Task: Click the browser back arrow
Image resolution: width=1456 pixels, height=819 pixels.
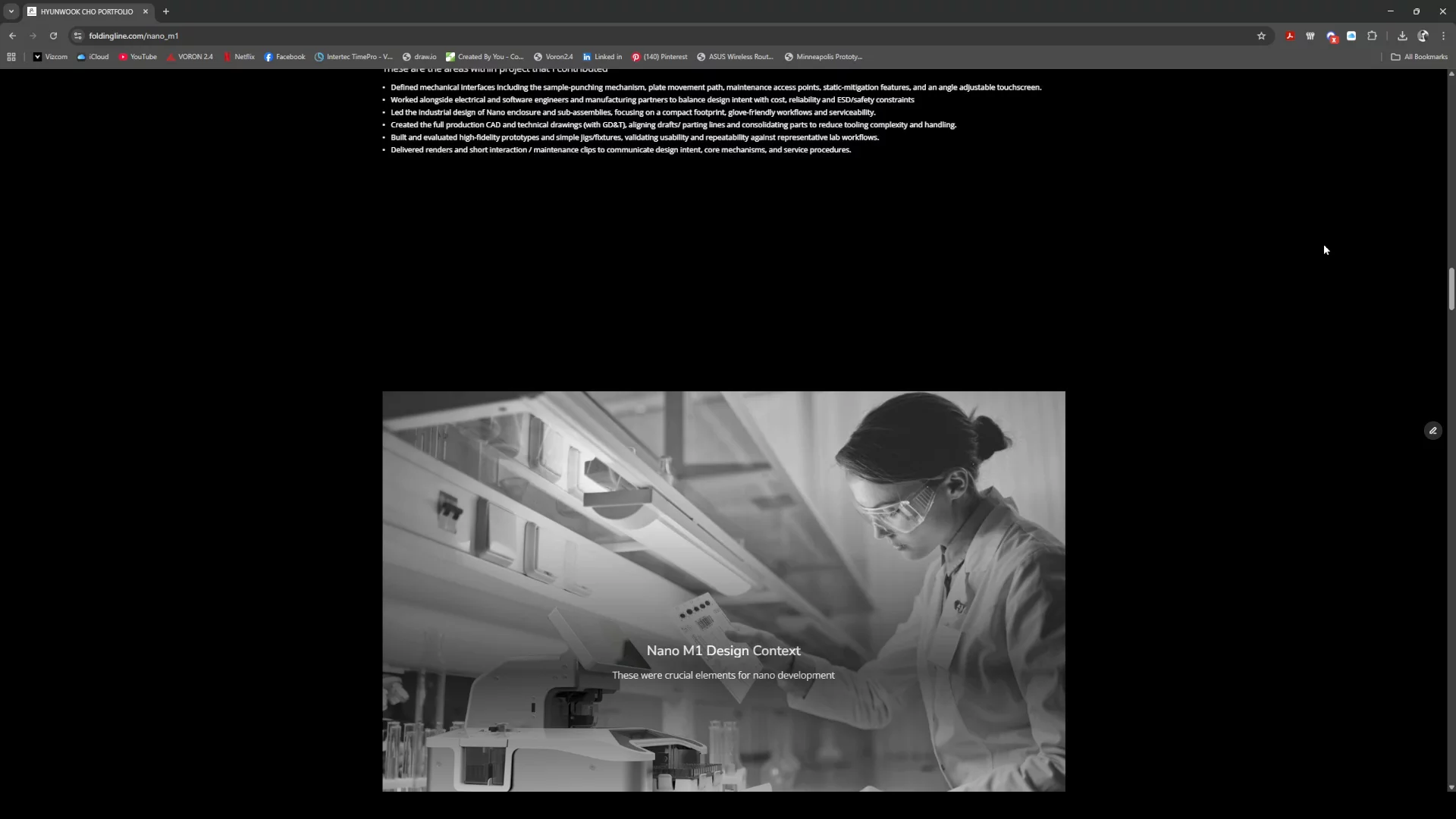Action: point(12,36)
